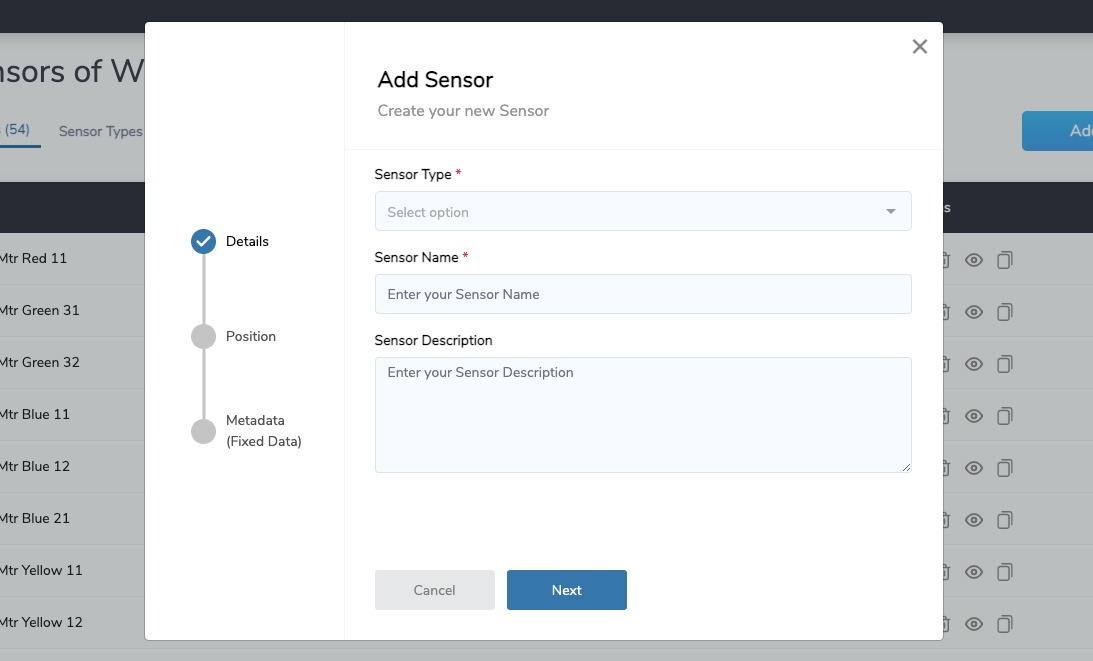Duplicate the Mtr Yellow 11 sensor
This screenshot has height=661, width=1093.
click(x=1004, y=570)
